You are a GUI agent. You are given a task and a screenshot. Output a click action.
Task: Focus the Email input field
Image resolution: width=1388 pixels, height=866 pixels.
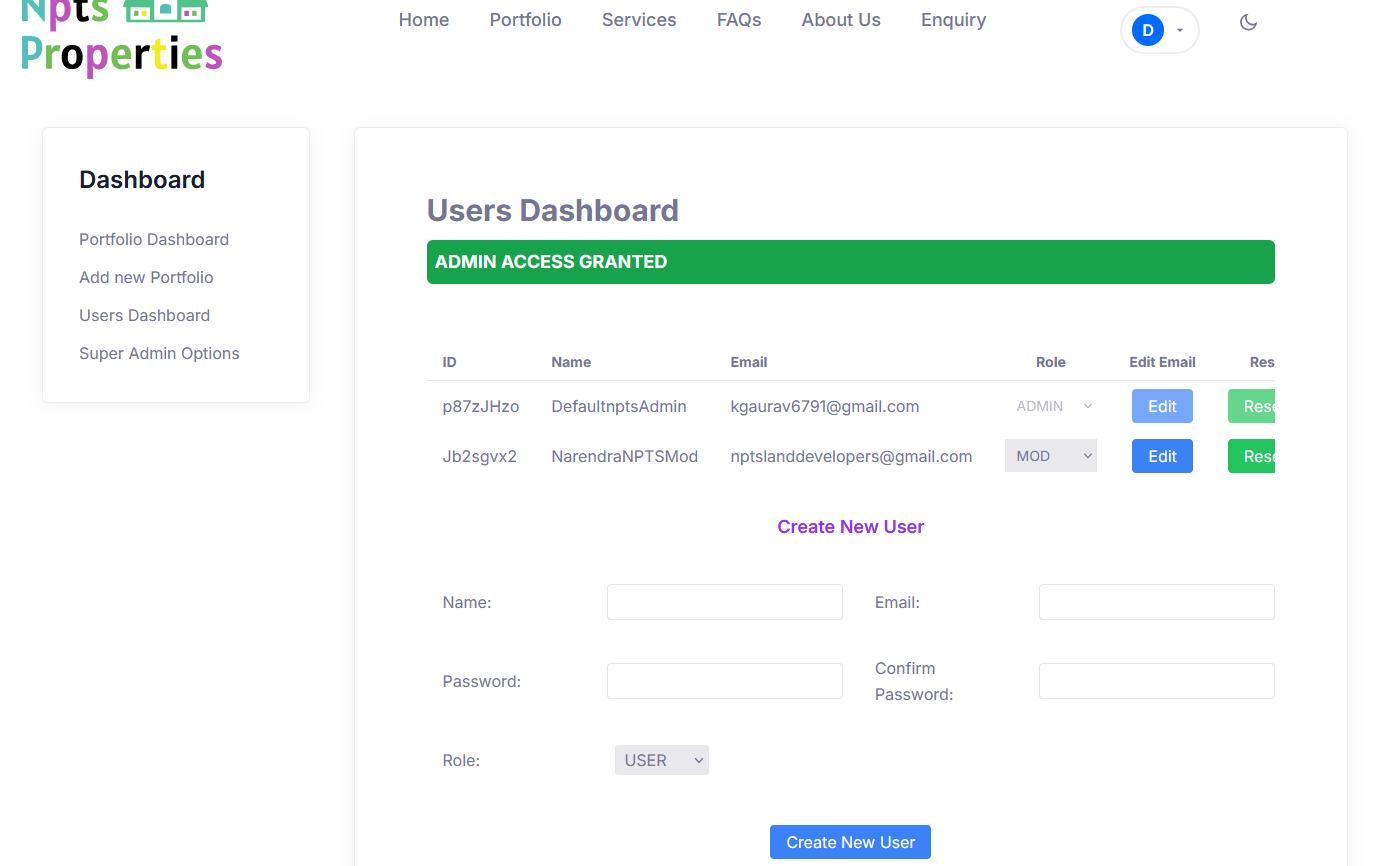tap(1157, 602)
